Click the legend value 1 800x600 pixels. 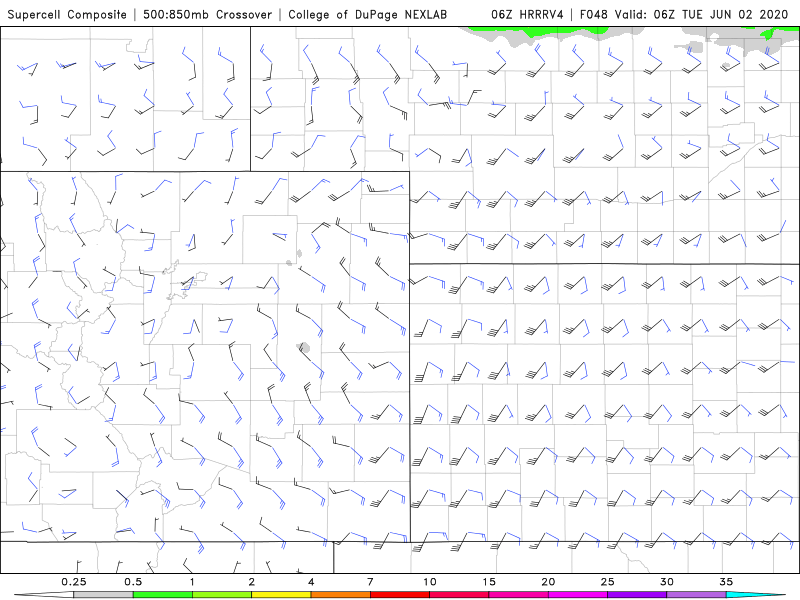point(192,582)
